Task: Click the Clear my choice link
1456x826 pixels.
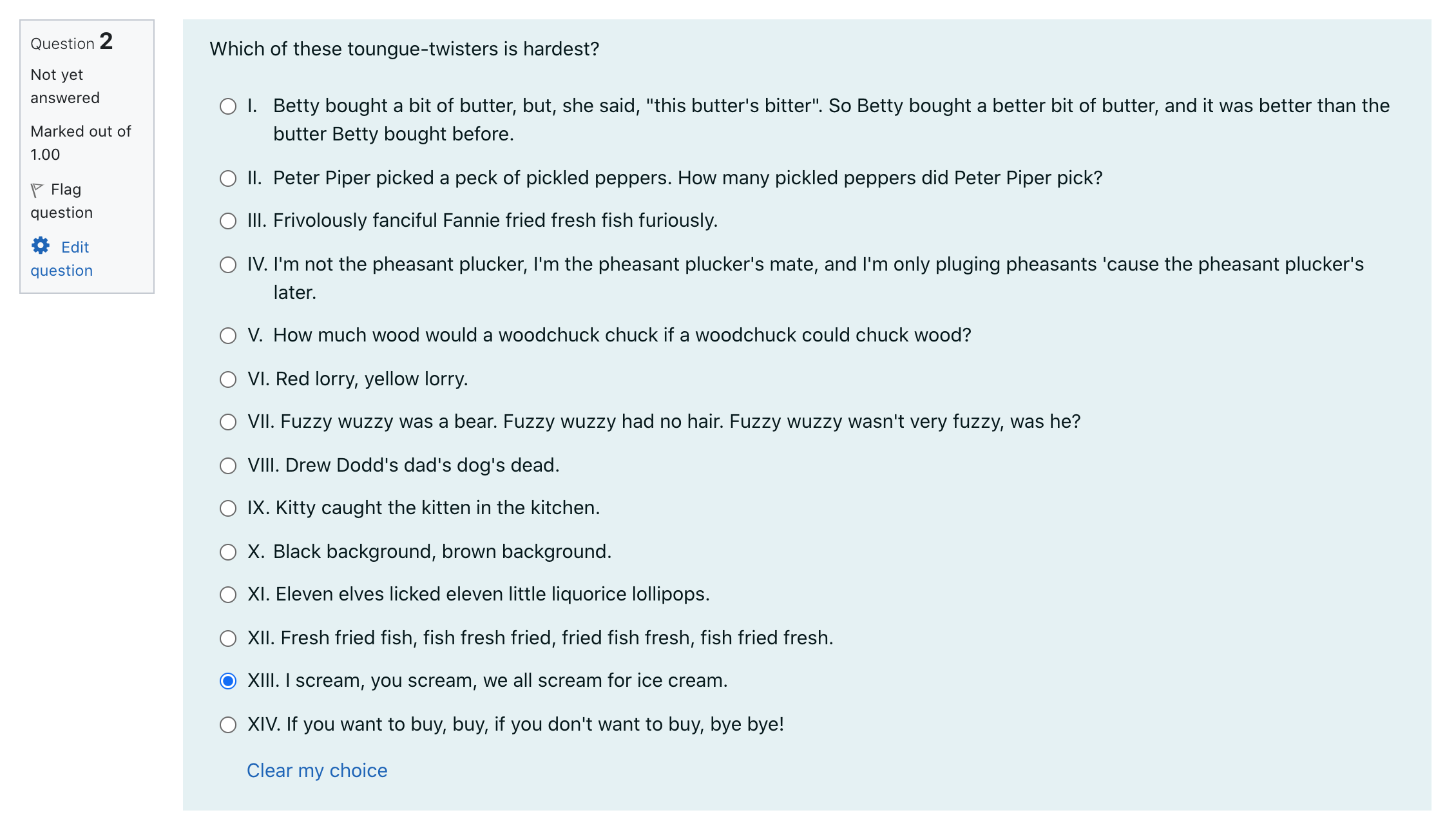Action: point(317,771)
